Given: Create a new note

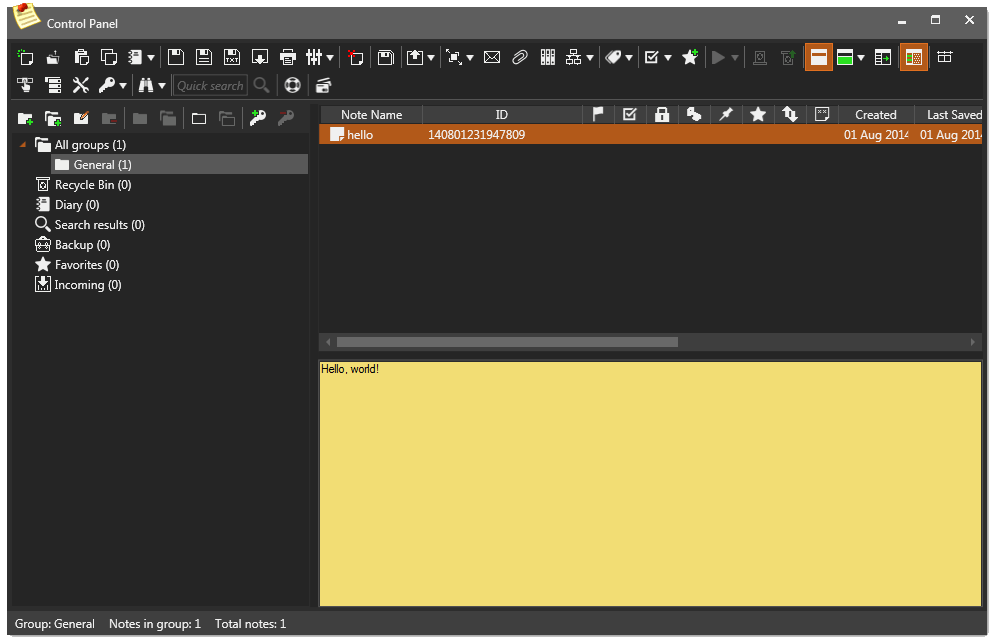Looking at the screenshot, I should 25,57.
